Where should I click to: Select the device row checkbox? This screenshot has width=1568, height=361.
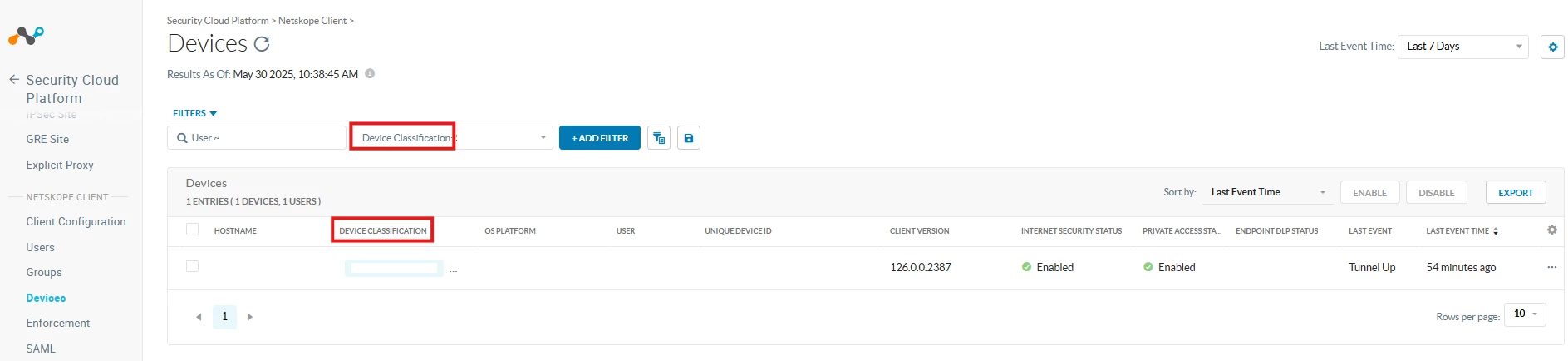coord(192,266)
